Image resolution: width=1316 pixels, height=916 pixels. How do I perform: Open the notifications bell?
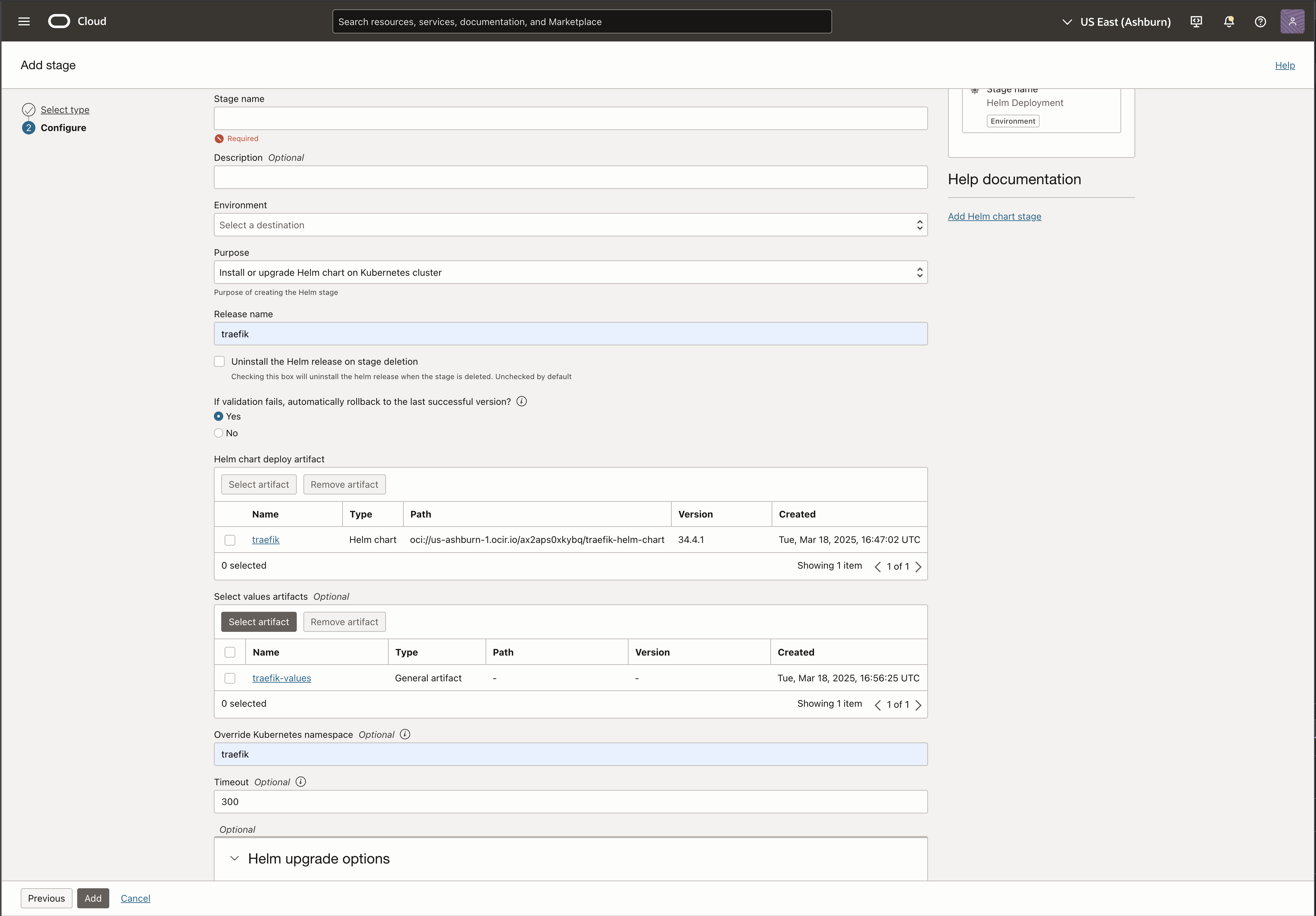(1228, 21)
